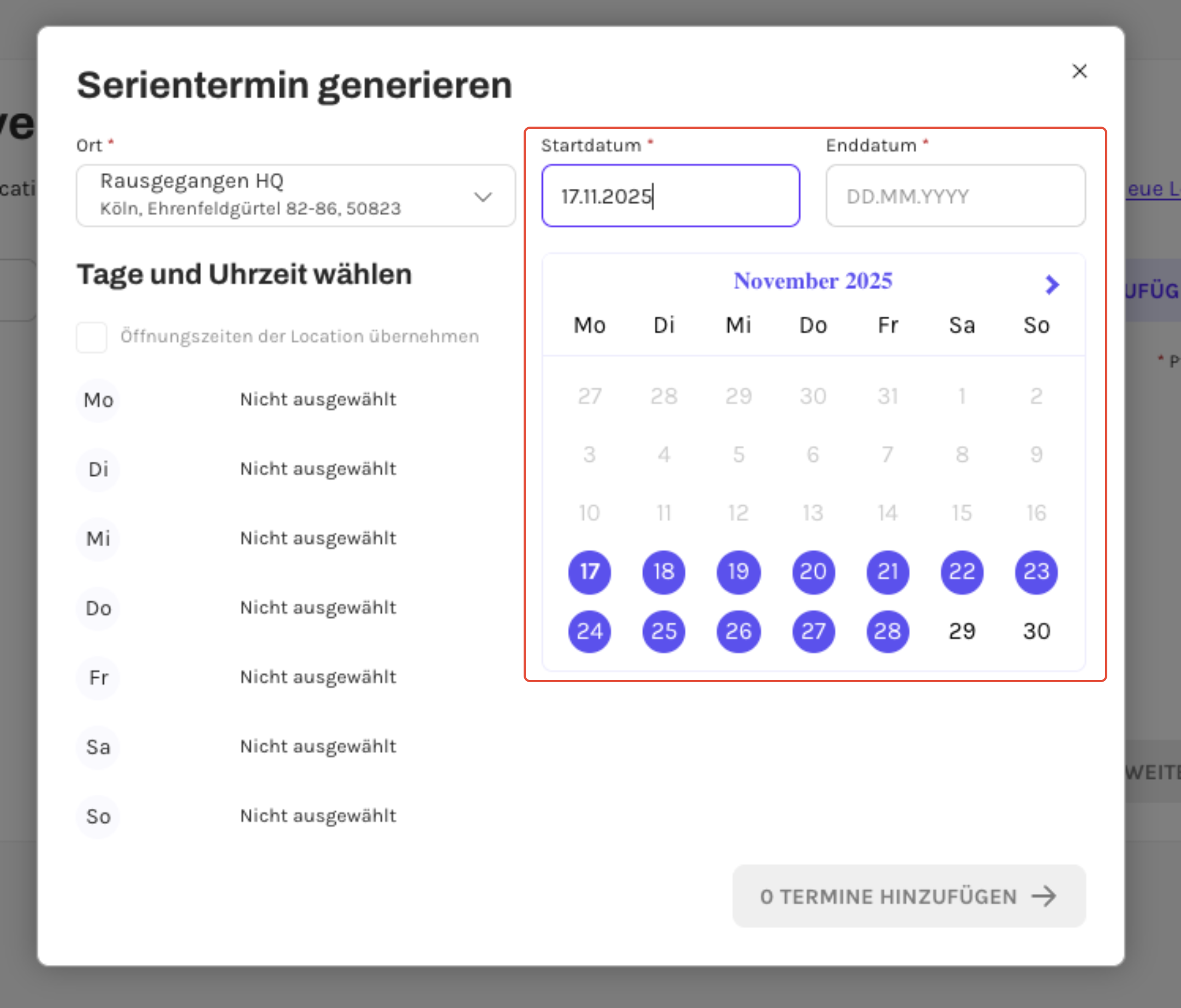
Task: Select November 20 in the calendar
Action: tap(813, 571)
